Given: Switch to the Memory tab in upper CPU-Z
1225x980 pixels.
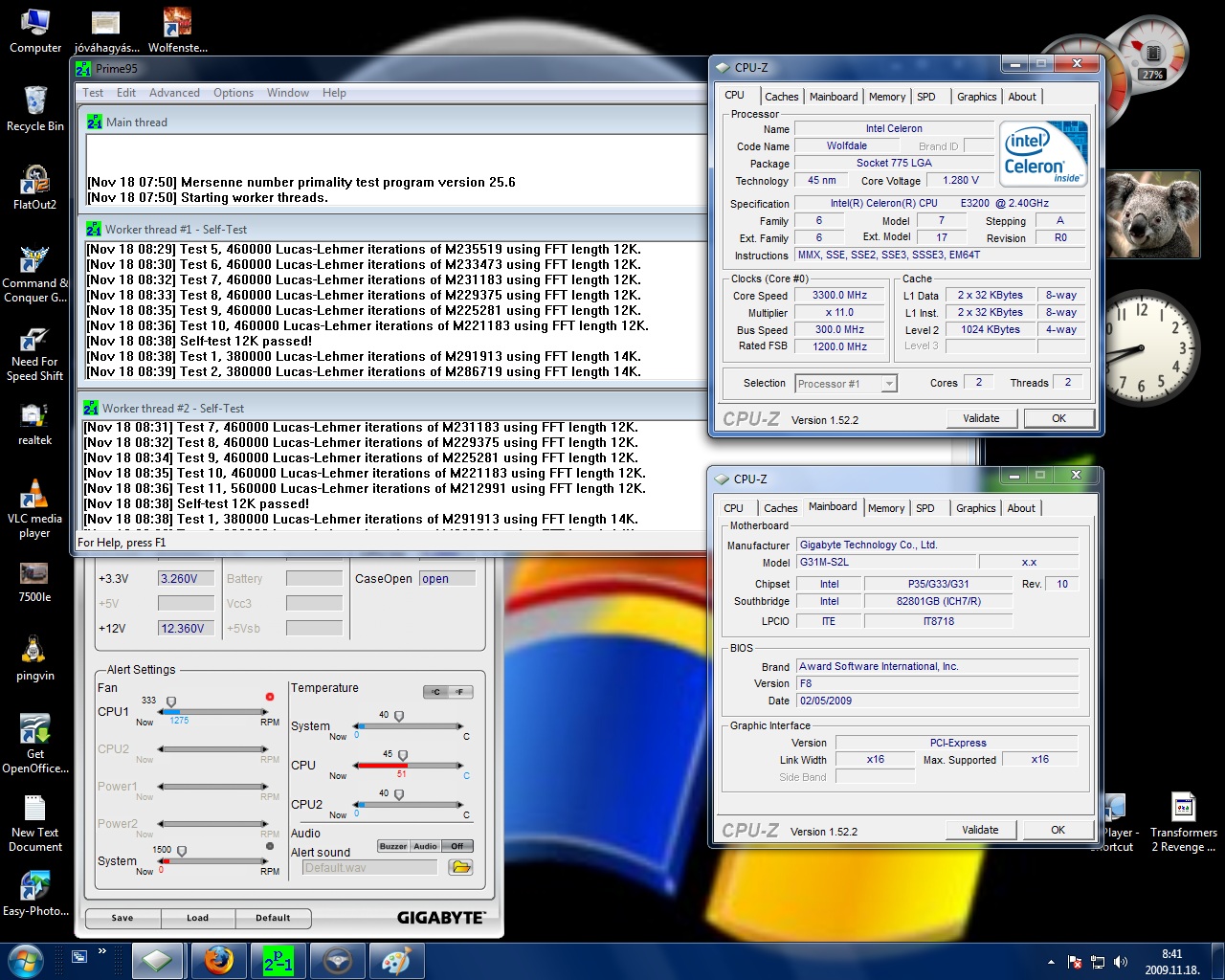Looking at the screenshot, I should (x=886, y=97).
